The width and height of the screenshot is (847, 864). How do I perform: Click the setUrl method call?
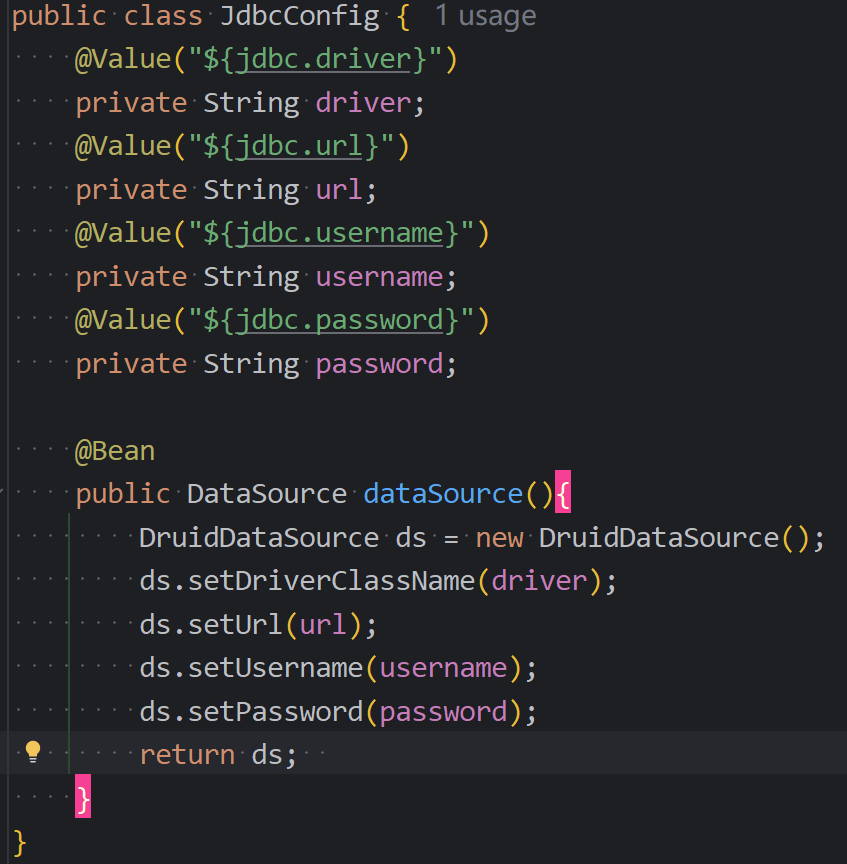click(235, 625)
